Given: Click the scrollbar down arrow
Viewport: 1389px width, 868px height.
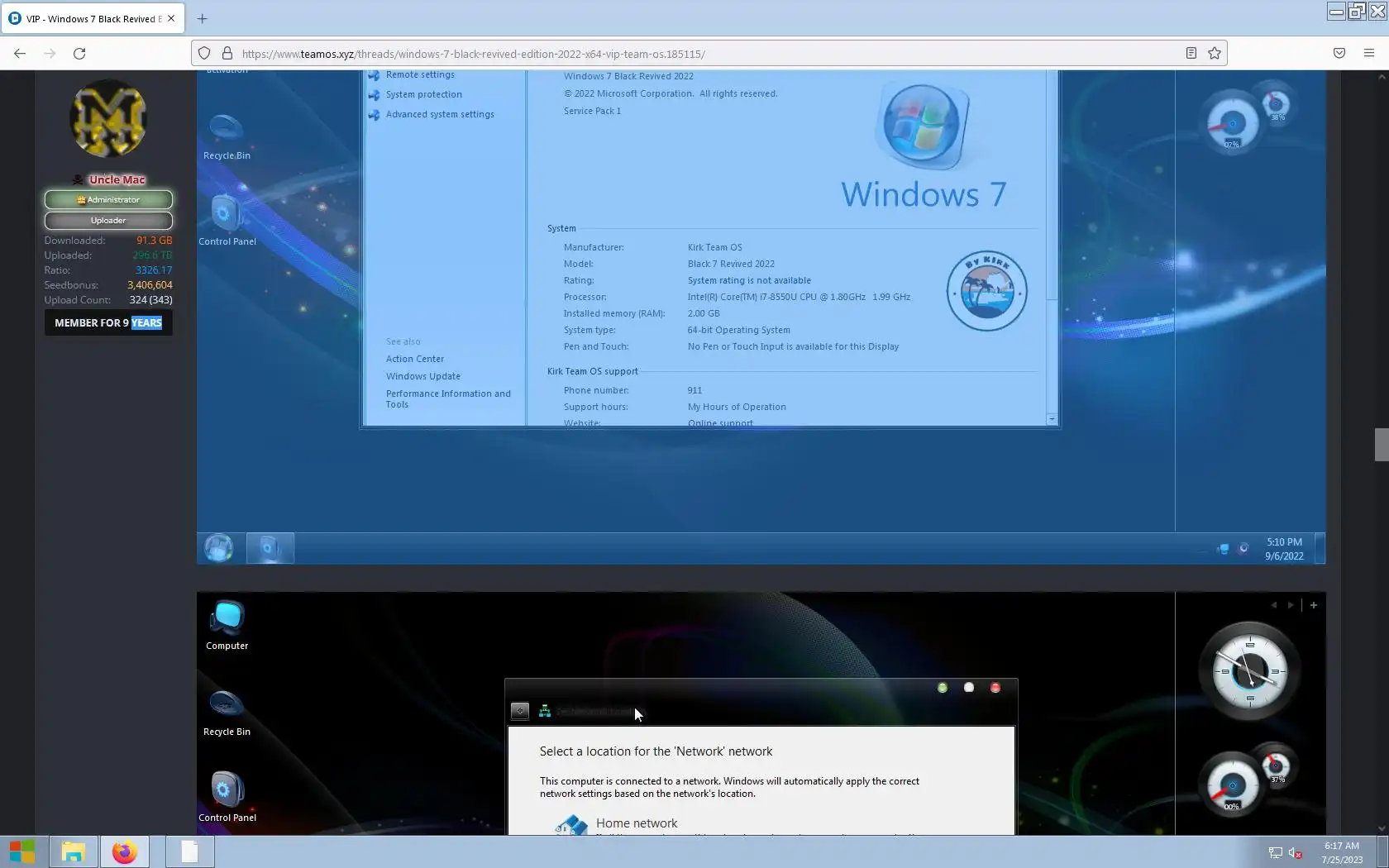Looking at the screenshot, I should [1382, 828].
